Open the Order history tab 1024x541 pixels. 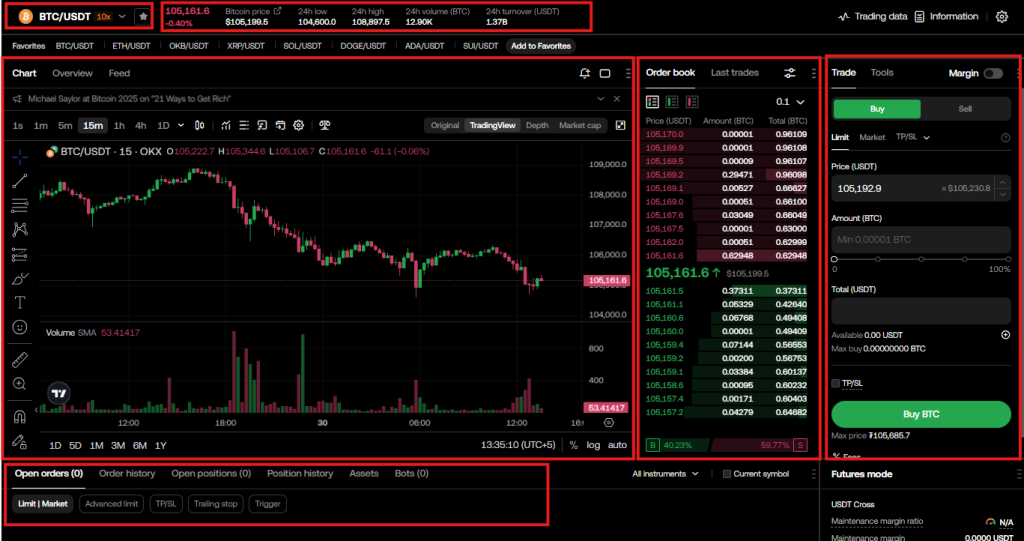point(127,473)
